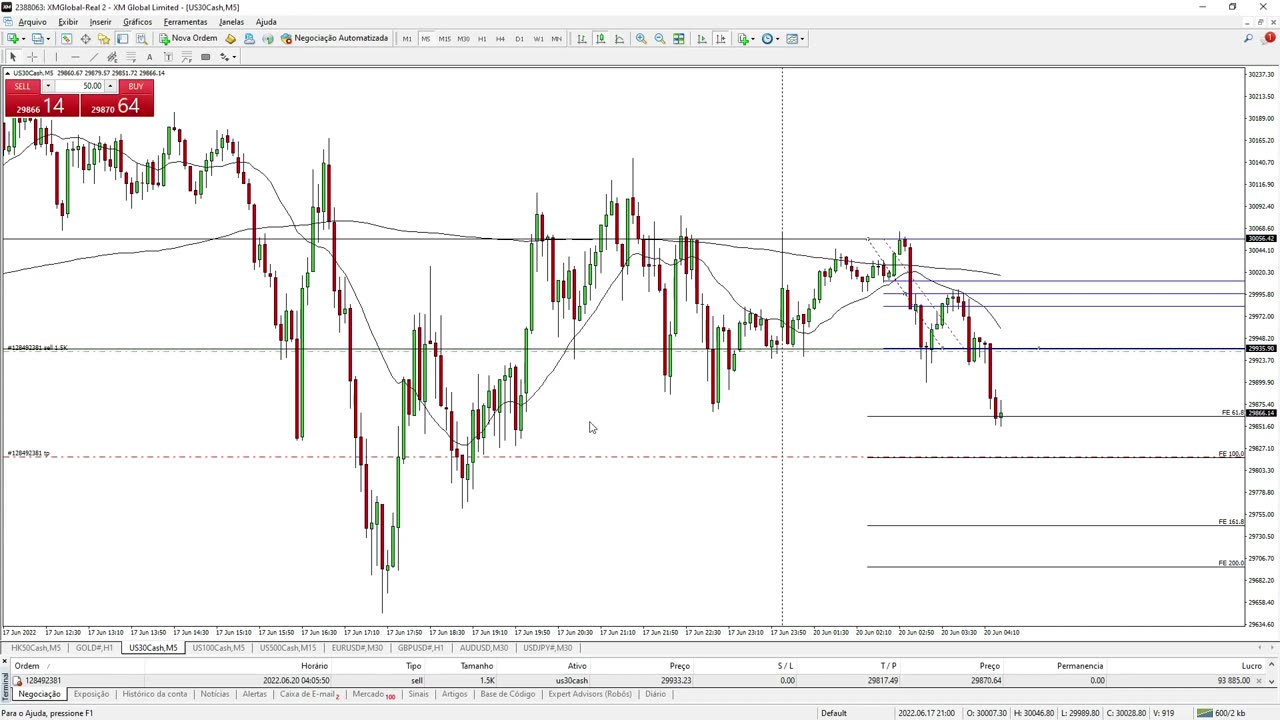Open the Notícias terminal tab
Viewport: 1280px width, 720px height.
click(x=215, y=694)
